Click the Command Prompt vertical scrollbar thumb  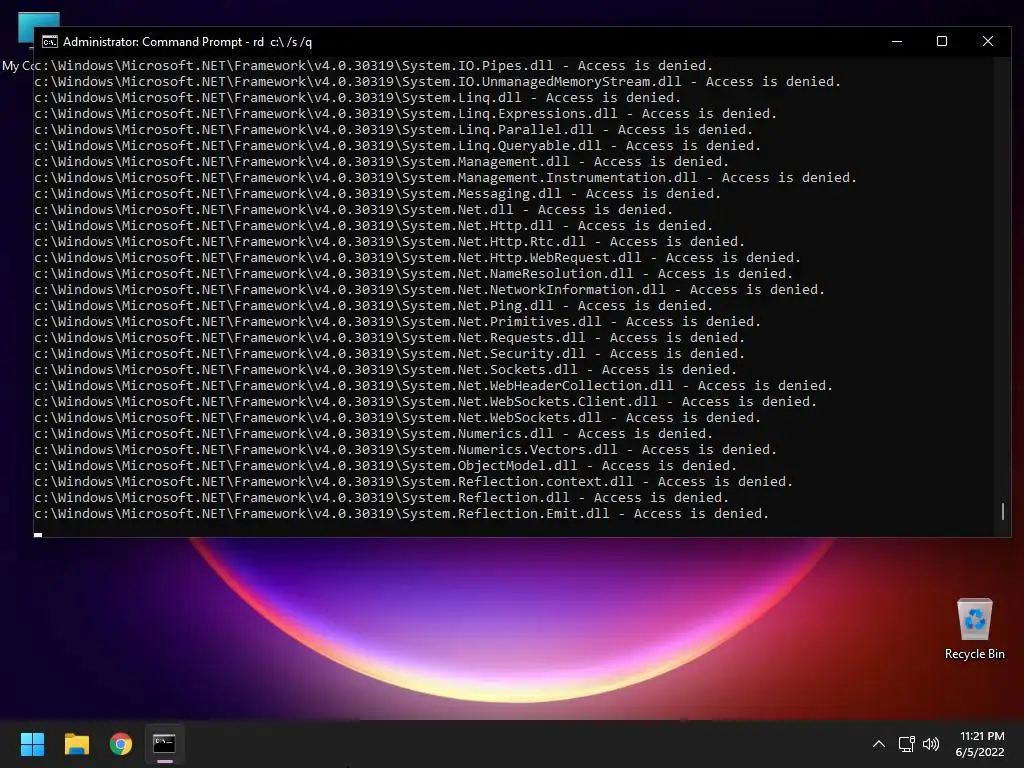(1003, 511)
